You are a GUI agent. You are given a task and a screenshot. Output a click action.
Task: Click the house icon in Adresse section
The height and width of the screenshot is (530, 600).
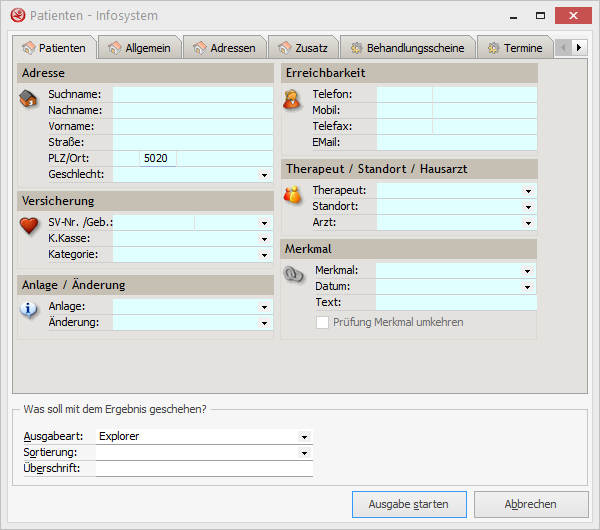coord(29,98)
